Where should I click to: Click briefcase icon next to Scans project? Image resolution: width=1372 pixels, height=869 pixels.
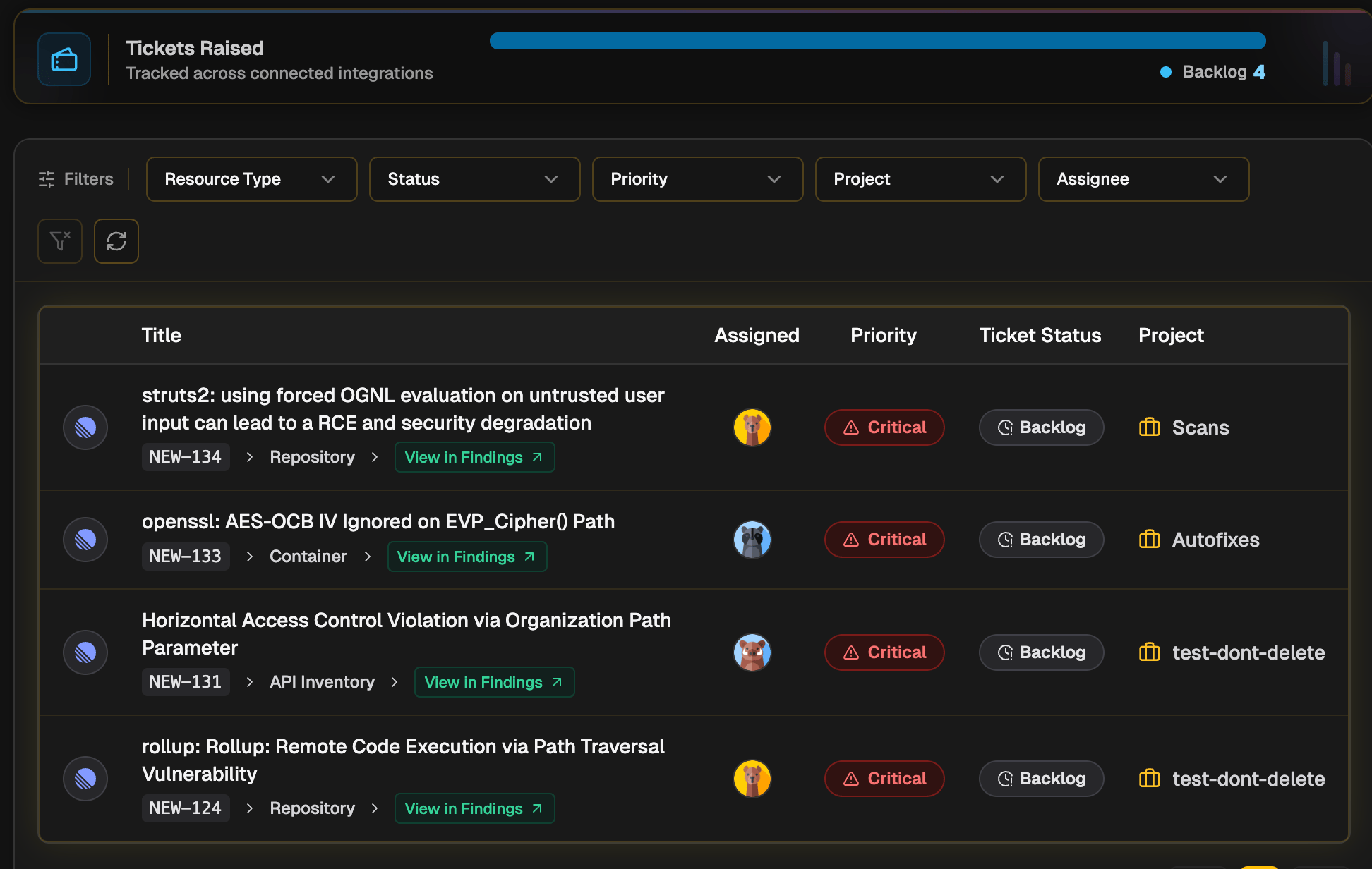click(x=1150, y=427)
